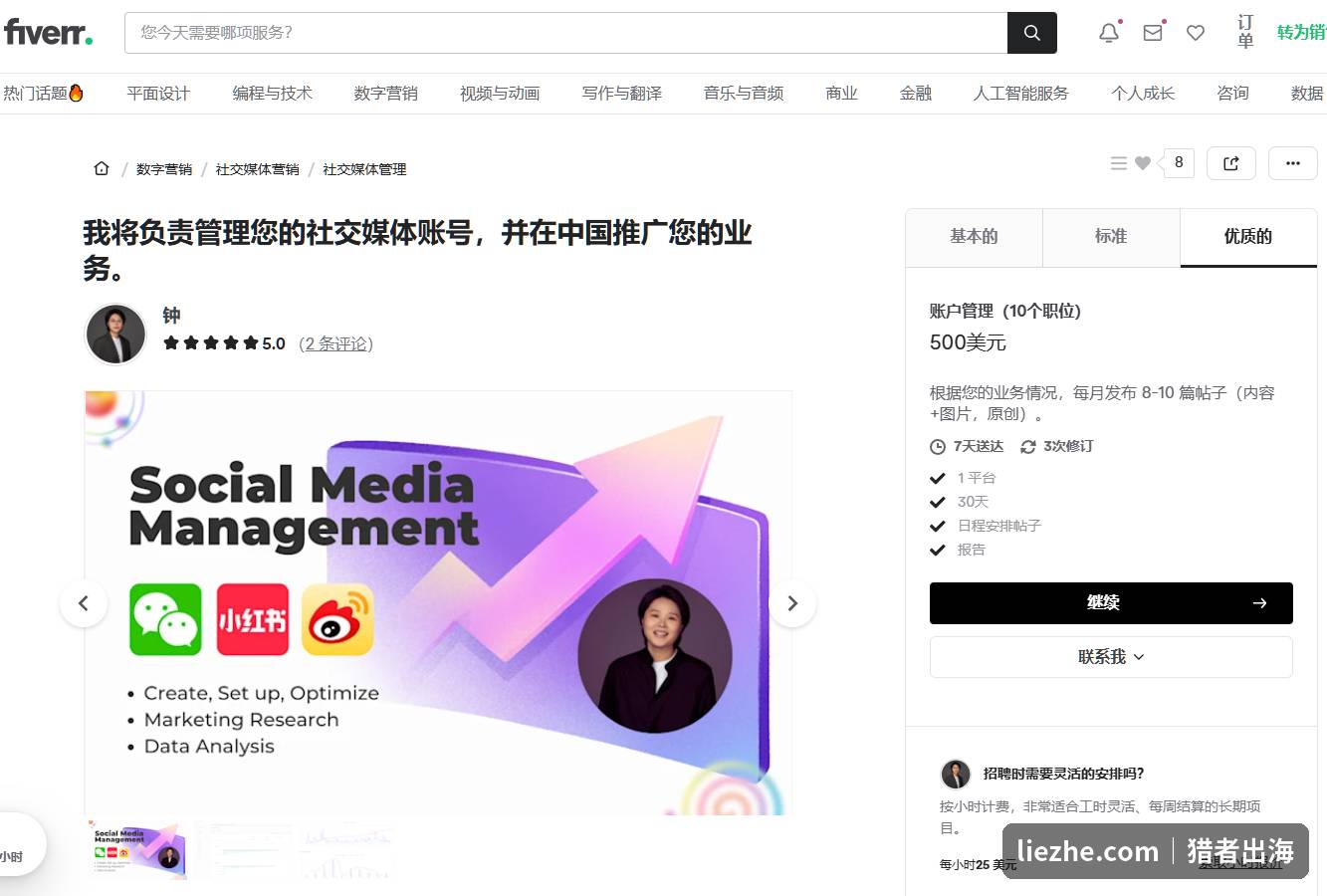Click 订单 in the header
Screen dimensions: 1327x896
1245,32
